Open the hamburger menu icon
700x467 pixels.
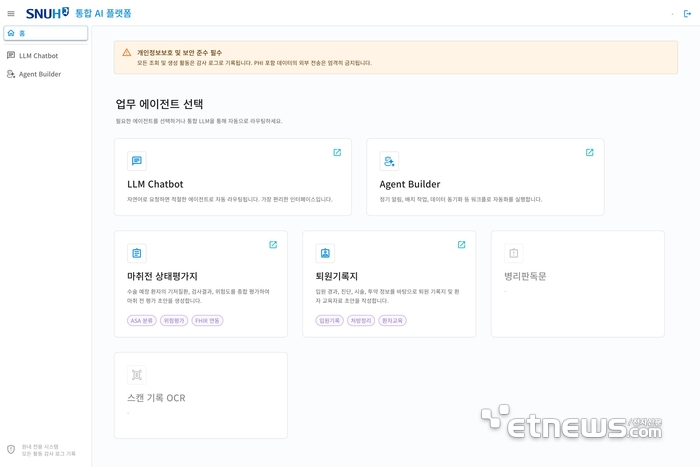coord(11,14)
